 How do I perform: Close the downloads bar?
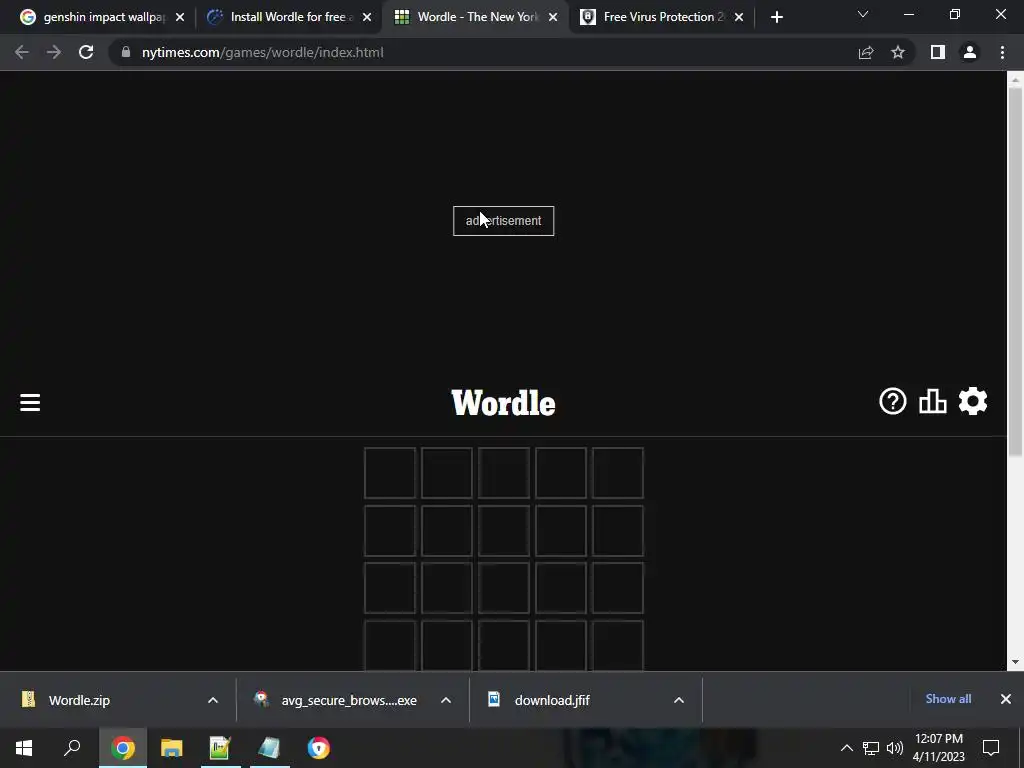pos(1006,699)
